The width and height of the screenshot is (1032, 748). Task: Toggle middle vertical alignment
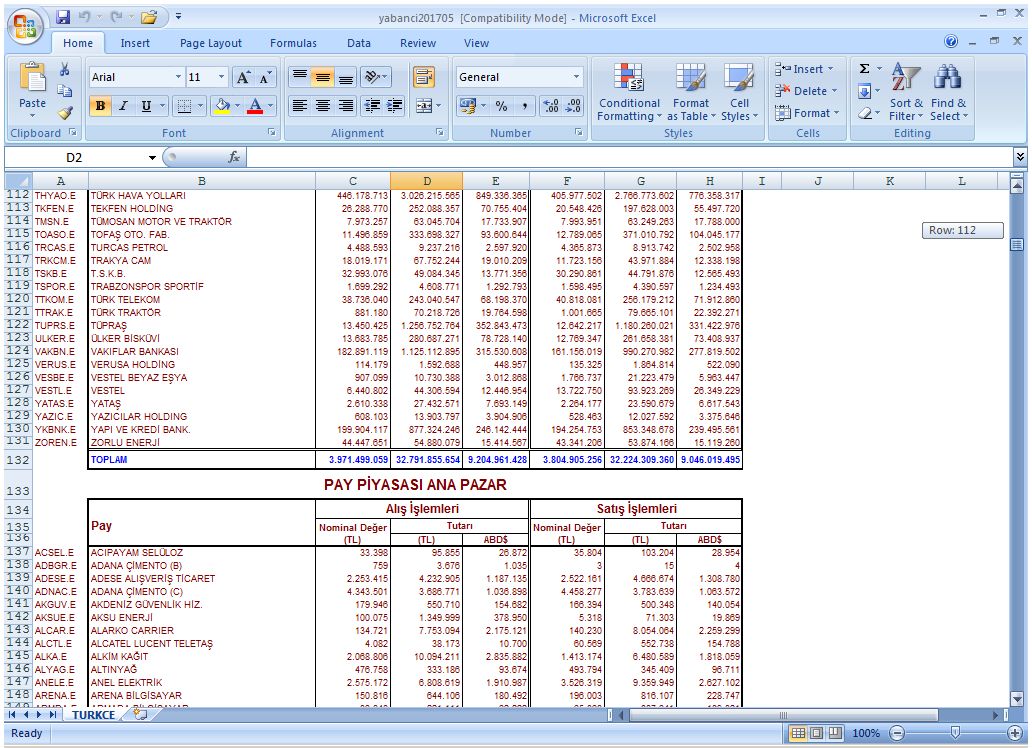tap(322, 77)
